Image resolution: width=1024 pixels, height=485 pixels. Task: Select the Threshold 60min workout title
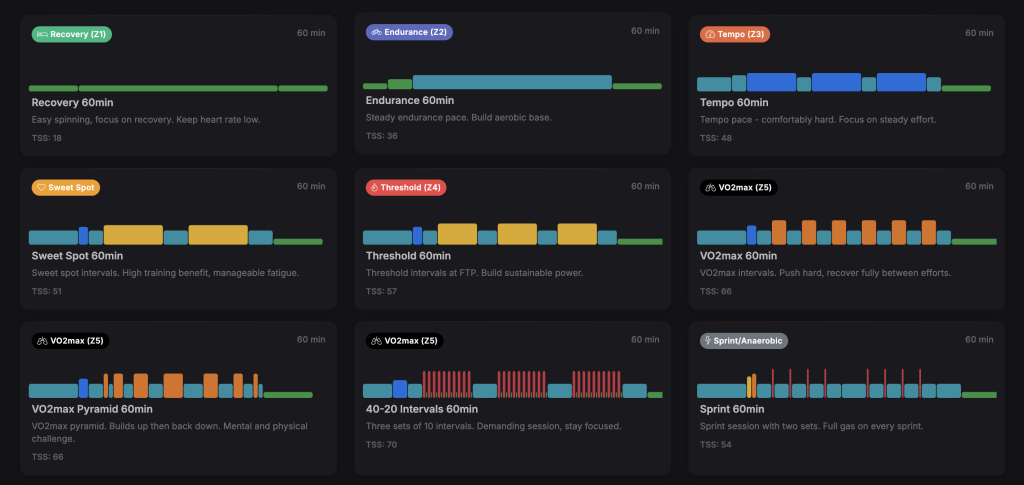(410, 256)
